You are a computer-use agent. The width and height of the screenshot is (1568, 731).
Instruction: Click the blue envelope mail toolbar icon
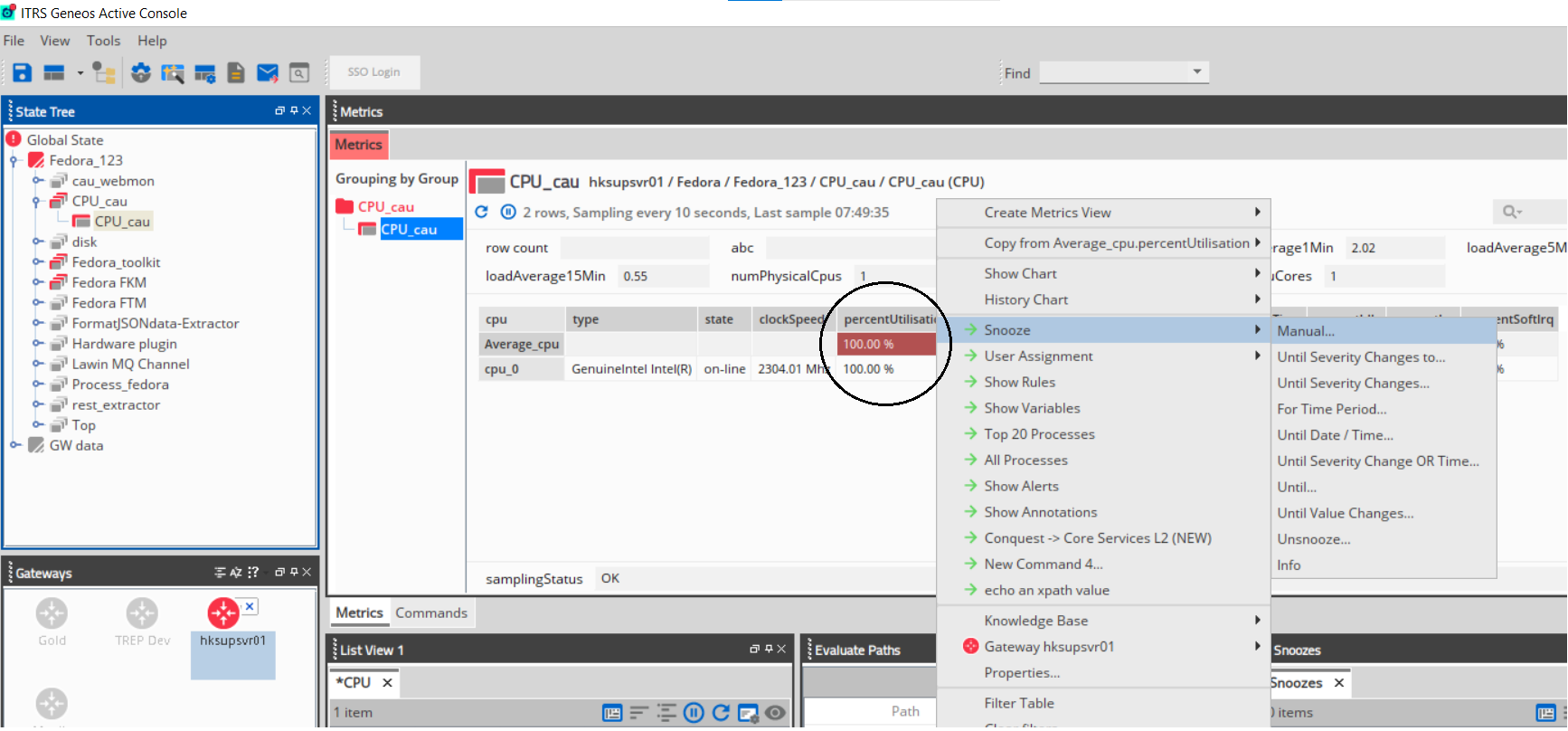coord(268,73)
